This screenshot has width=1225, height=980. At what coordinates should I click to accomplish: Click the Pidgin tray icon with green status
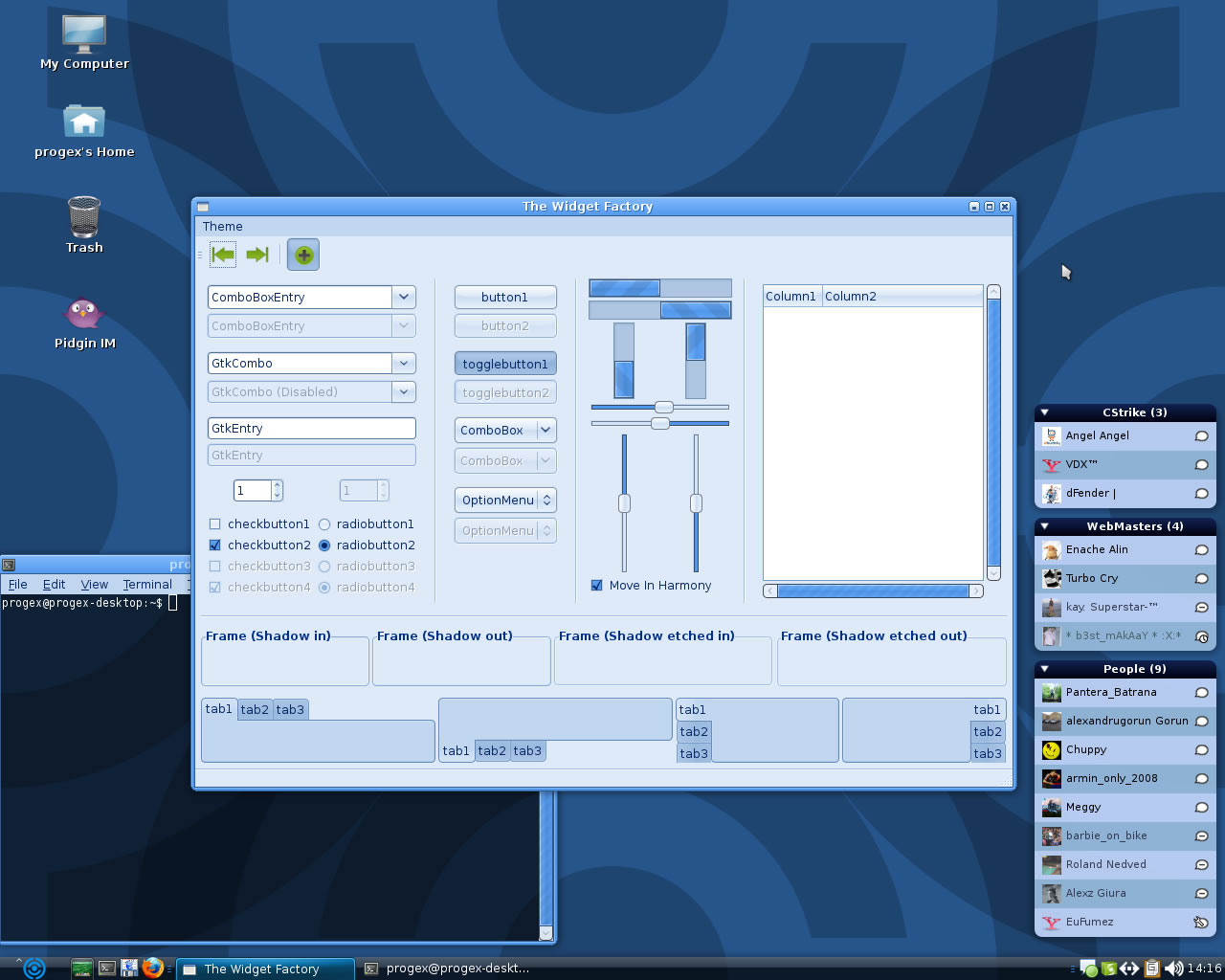(1088, 969)
